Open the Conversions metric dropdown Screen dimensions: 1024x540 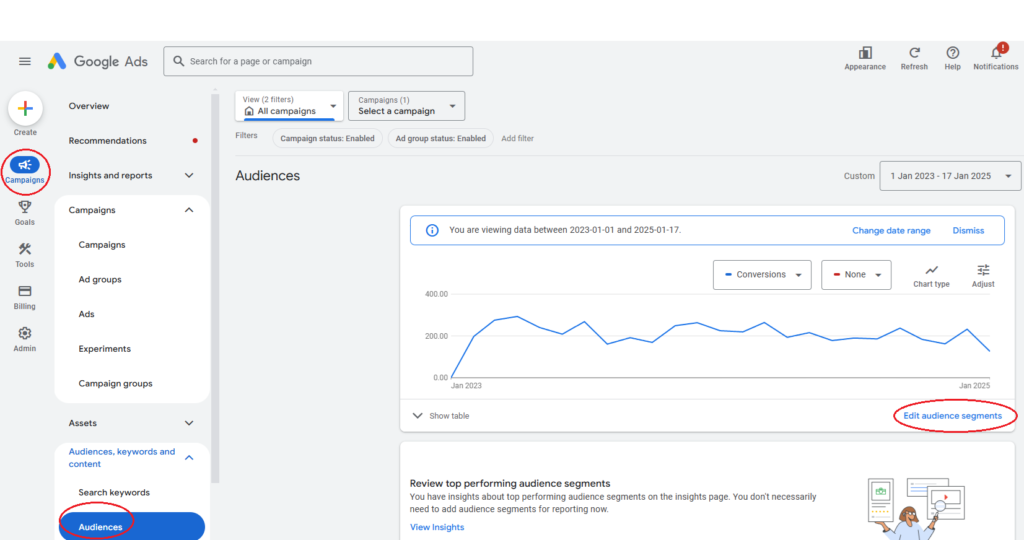point(762,275)
